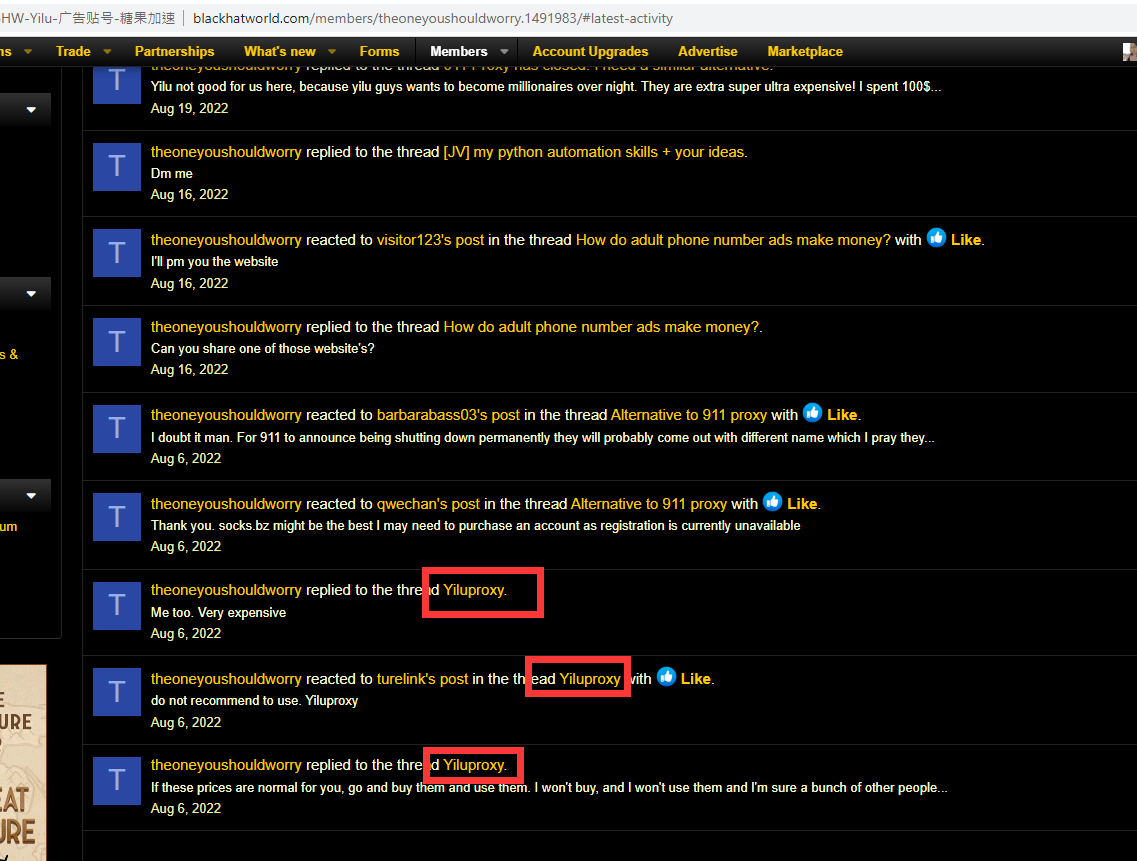Screen dimensions: 1137x861
Task: Open the Forms navigation item
Action: click(x=379, y=52)
